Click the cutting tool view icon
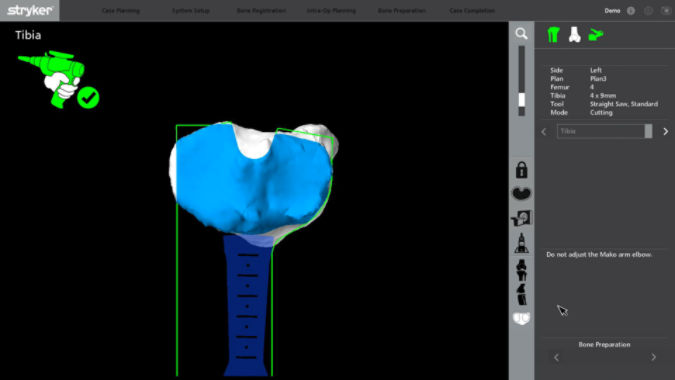 [x=521, y=243]
